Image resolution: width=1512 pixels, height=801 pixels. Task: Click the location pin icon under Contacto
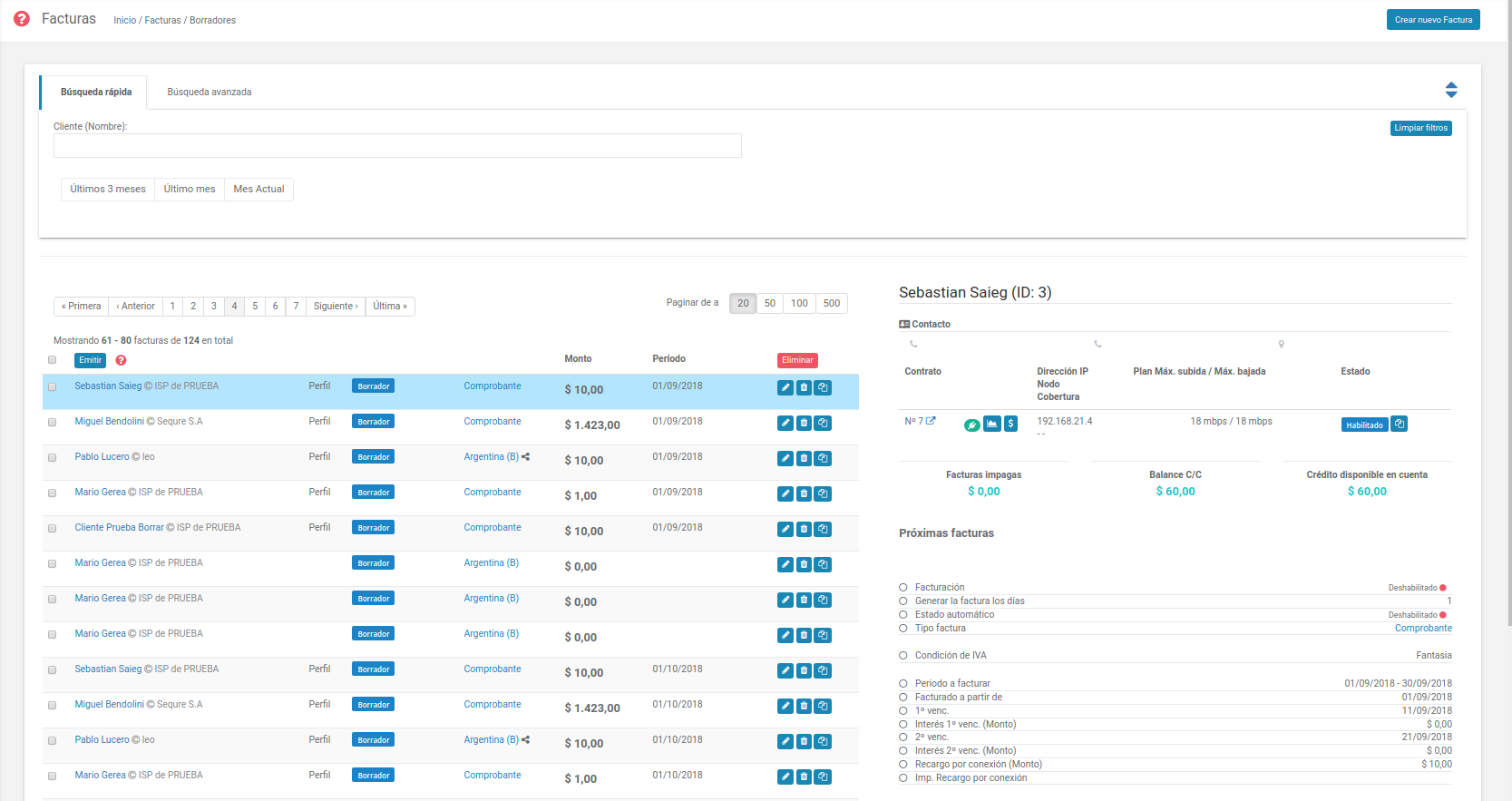tap(1281, 344)
